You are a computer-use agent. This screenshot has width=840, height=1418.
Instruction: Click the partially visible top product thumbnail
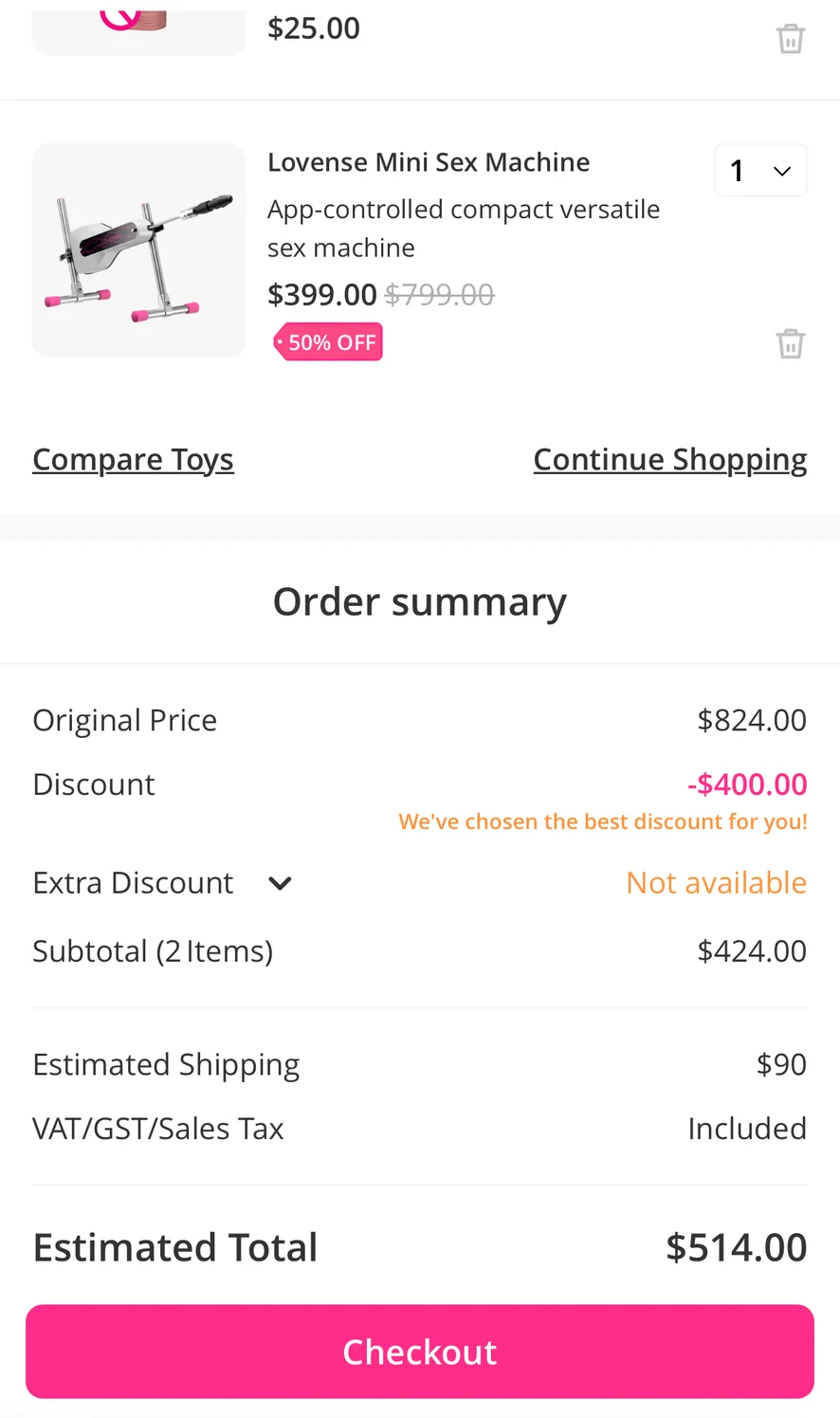click(138, 28)
